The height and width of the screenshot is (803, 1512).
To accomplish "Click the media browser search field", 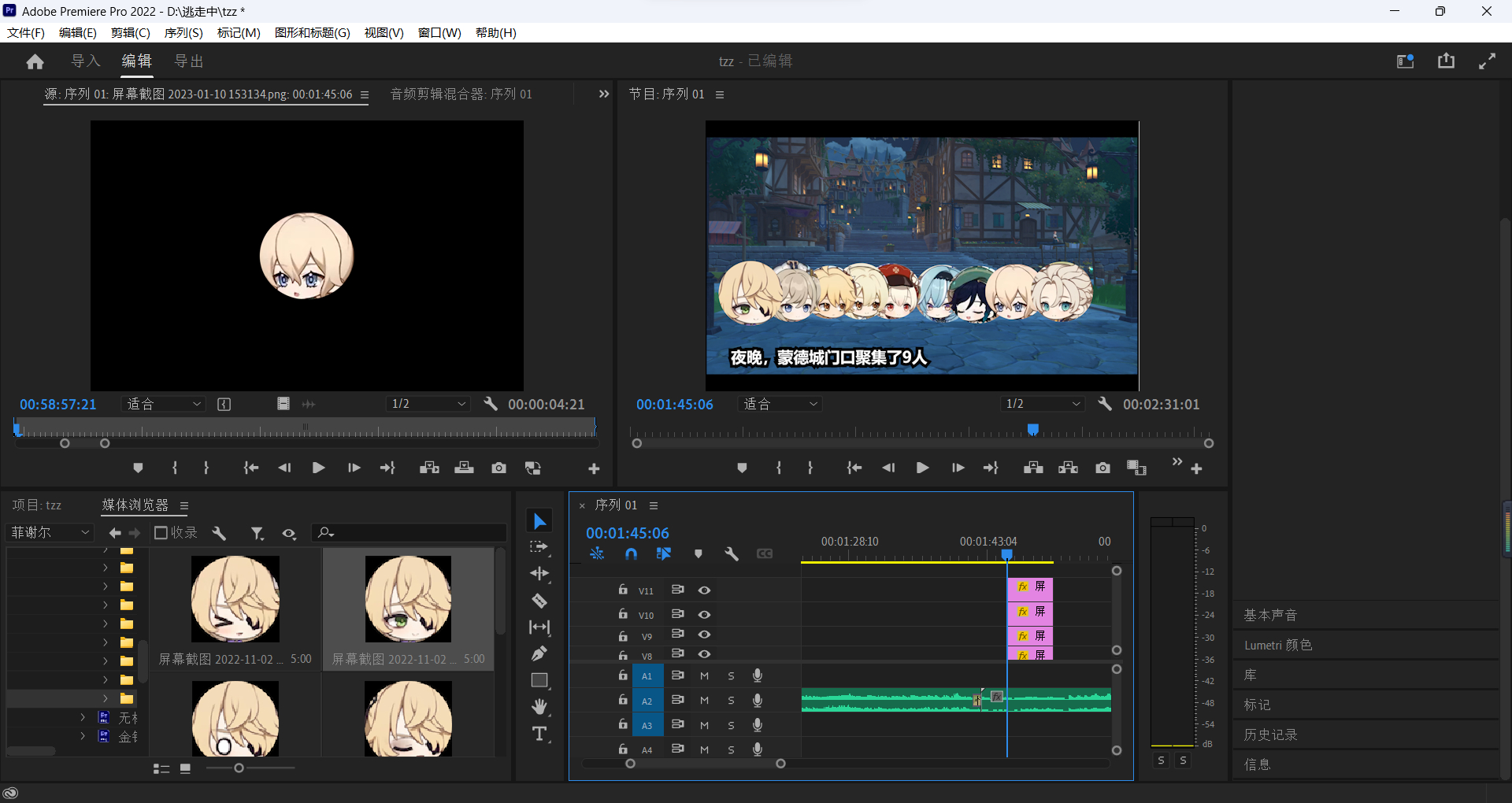I will (x=409, y=533).
